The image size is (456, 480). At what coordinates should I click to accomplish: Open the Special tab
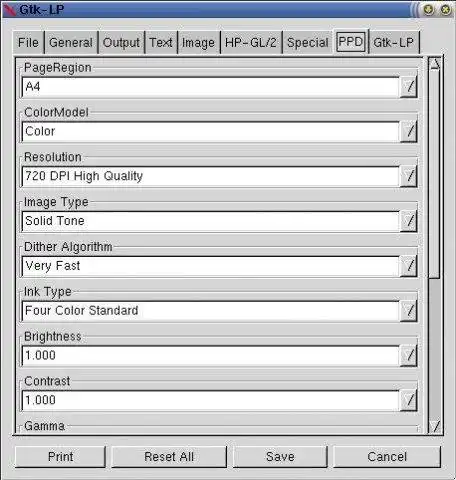(x=308, y=43)
